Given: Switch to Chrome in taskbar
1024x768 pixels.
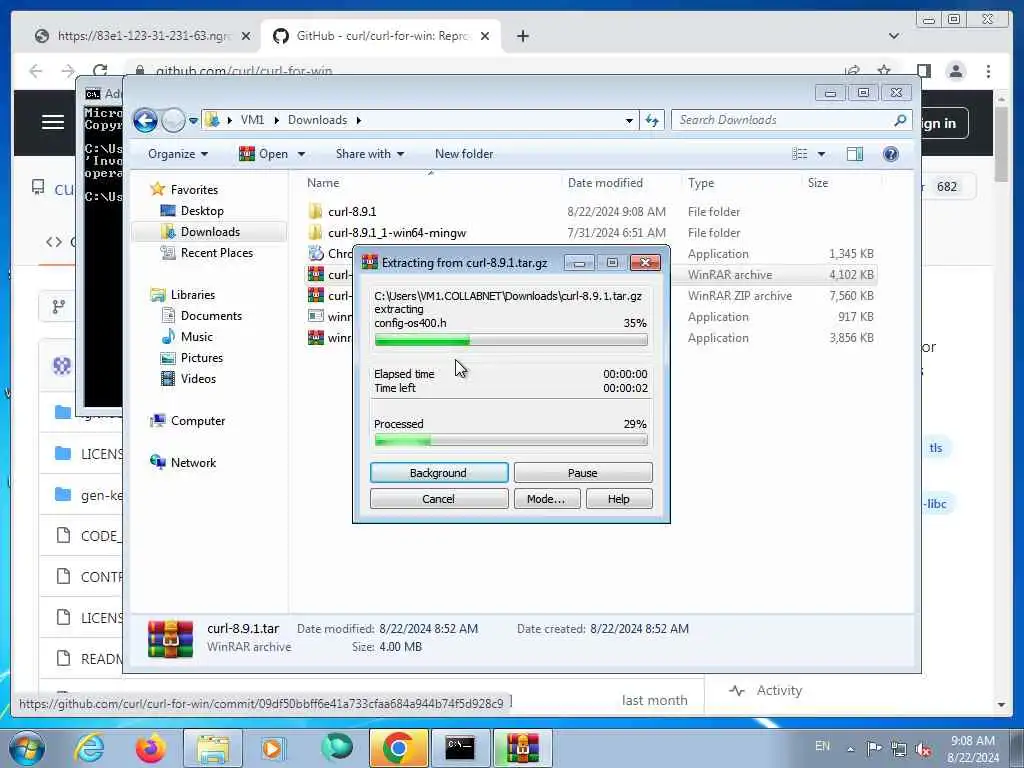Looking at the screenshot, I should (399, 748).
